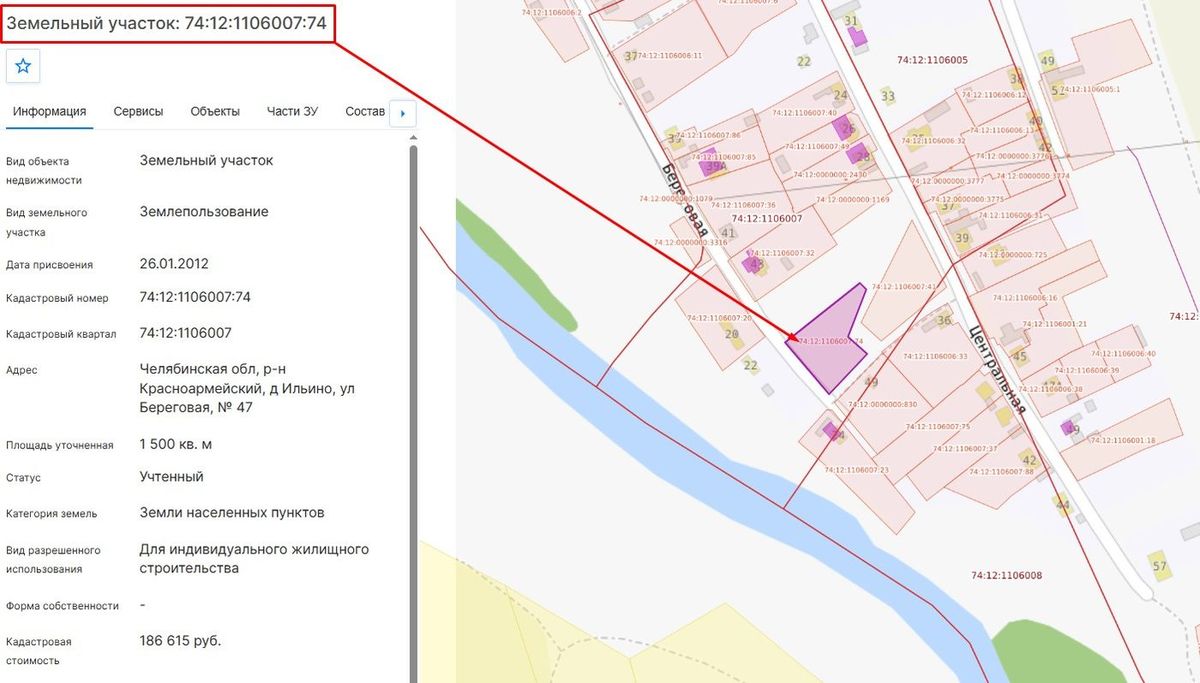Viewport: 1200px width, 683px height.
Task: Open the Объекты tab
Action: (x=215, y=111)
